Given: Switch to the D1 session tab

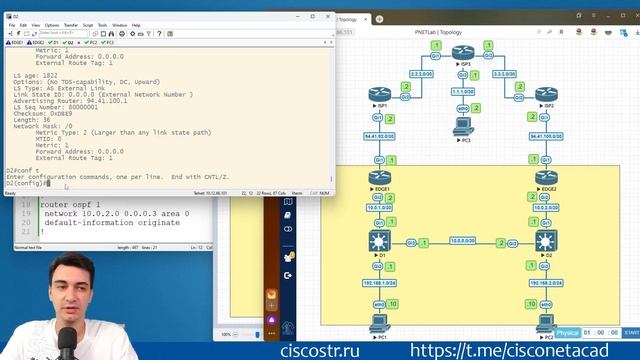Looking at the screenshot, I should pyautogui.click(x=53, y=42).
